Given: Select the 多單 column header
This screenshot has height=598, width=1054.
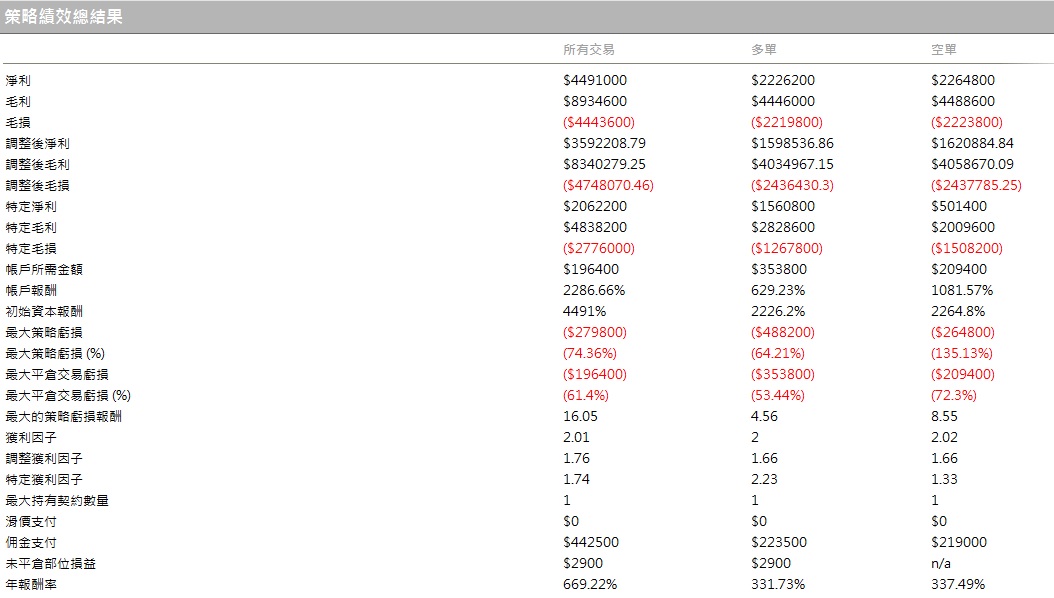Looking at the screenshot, I should pos(764,50).
